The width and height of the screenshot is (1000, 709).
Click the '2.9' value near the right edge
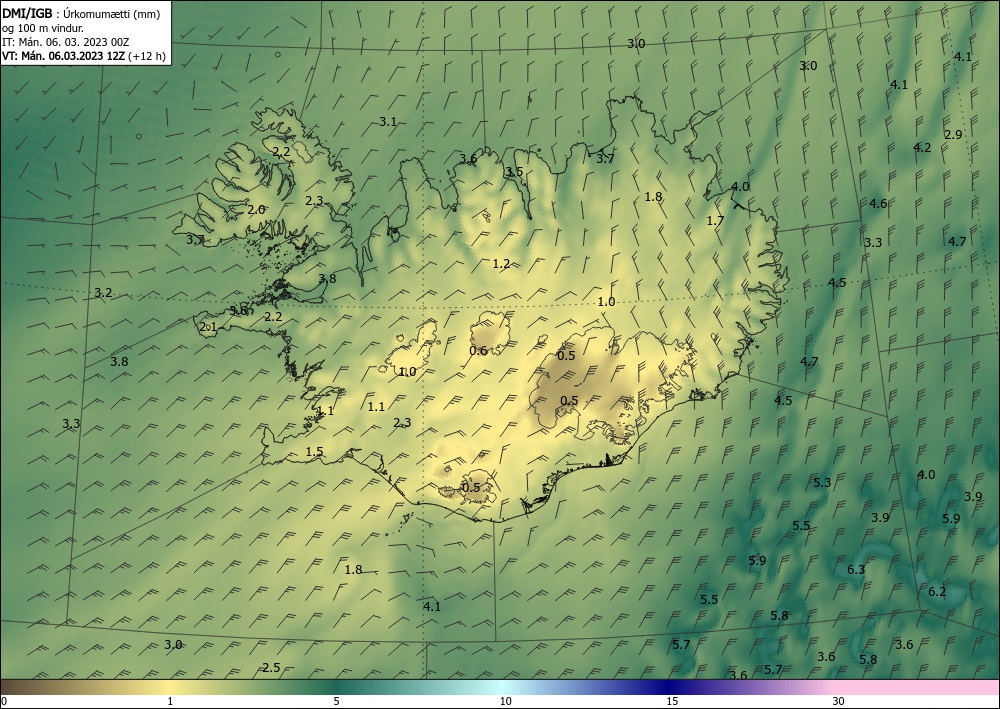953,135
